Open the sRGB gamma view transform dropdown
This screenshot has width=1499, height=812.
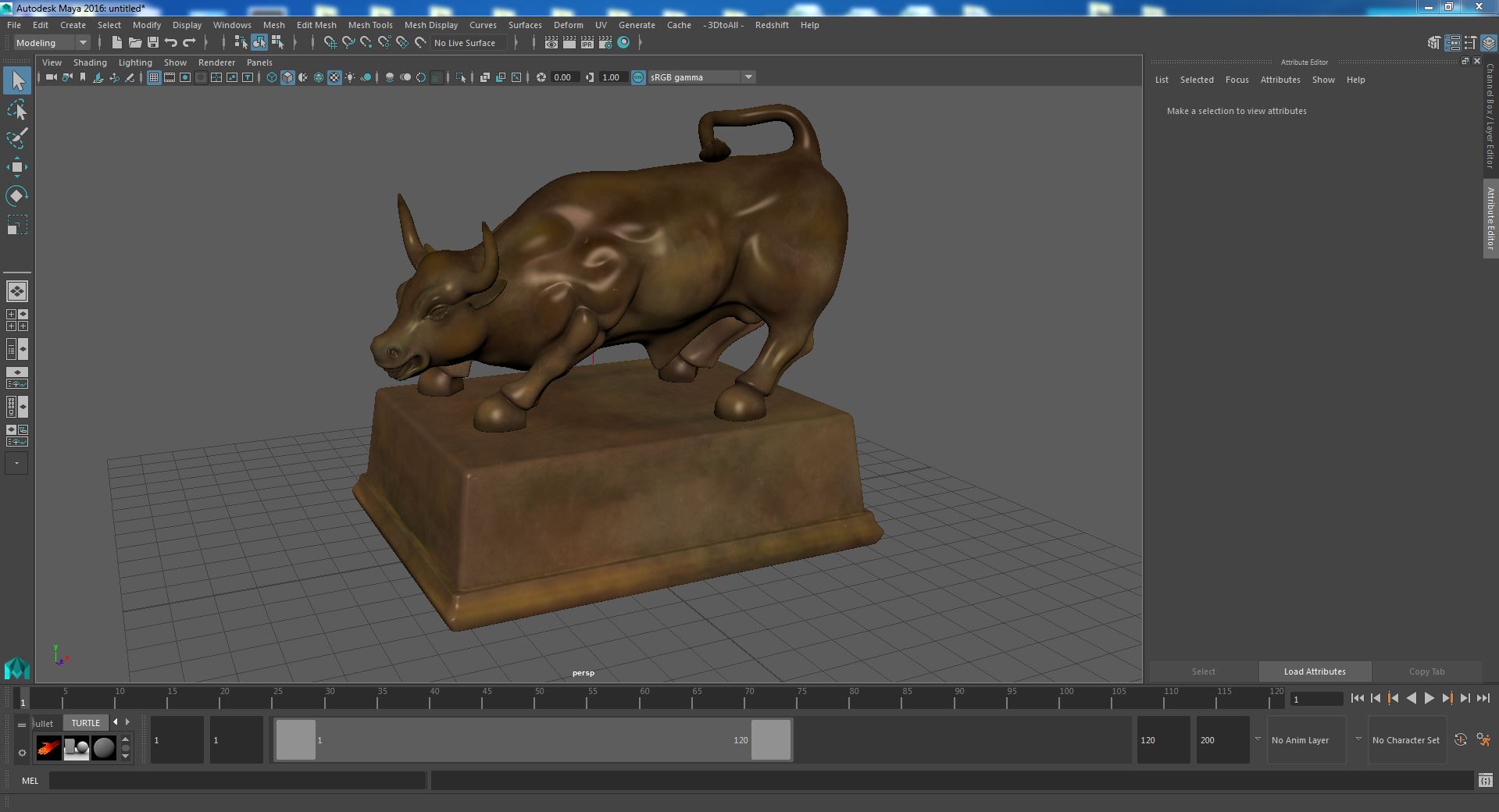click(x=701, y=77)
